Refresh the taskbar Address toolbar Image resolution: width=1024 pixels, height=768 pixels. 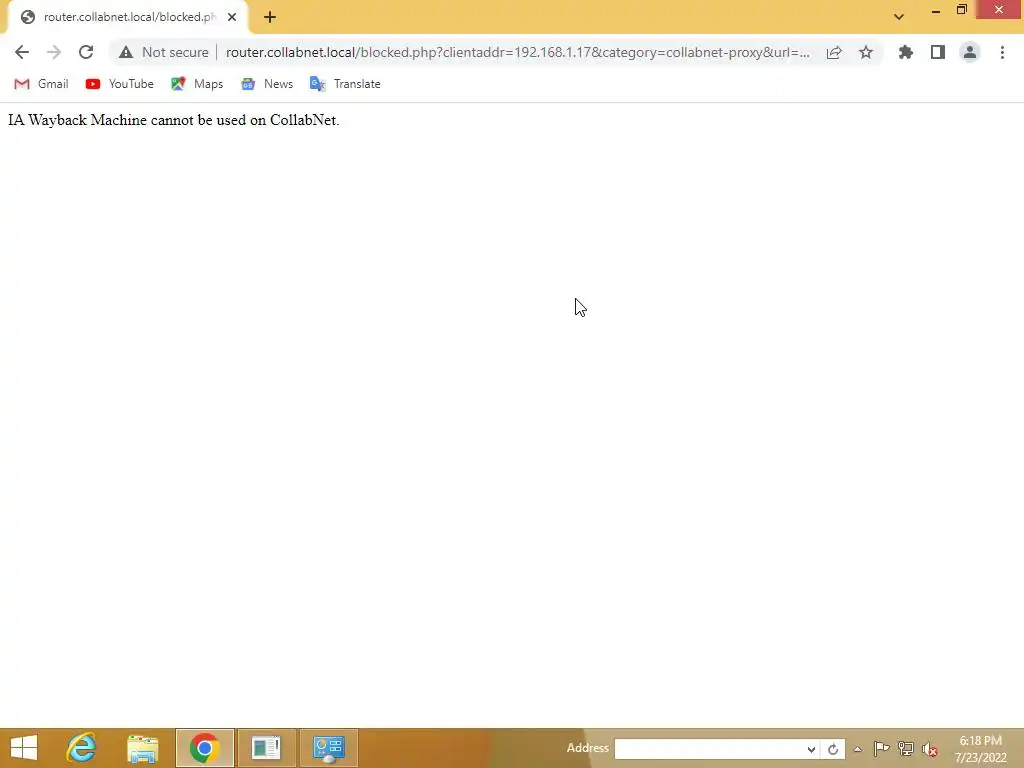(x=833, y=749)
